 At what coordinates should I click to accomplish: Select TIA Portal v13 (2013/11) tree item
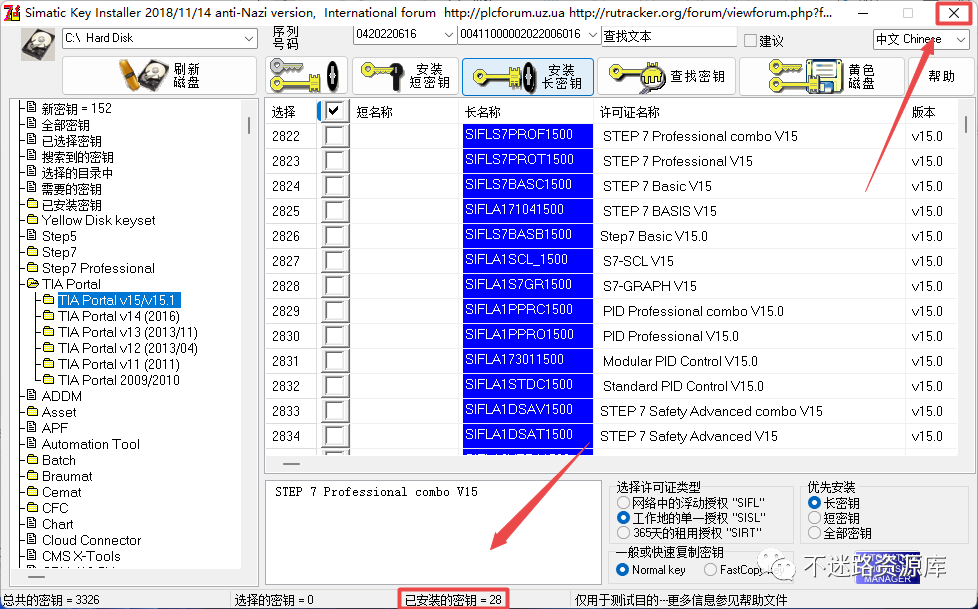click(x=128, y=332)
